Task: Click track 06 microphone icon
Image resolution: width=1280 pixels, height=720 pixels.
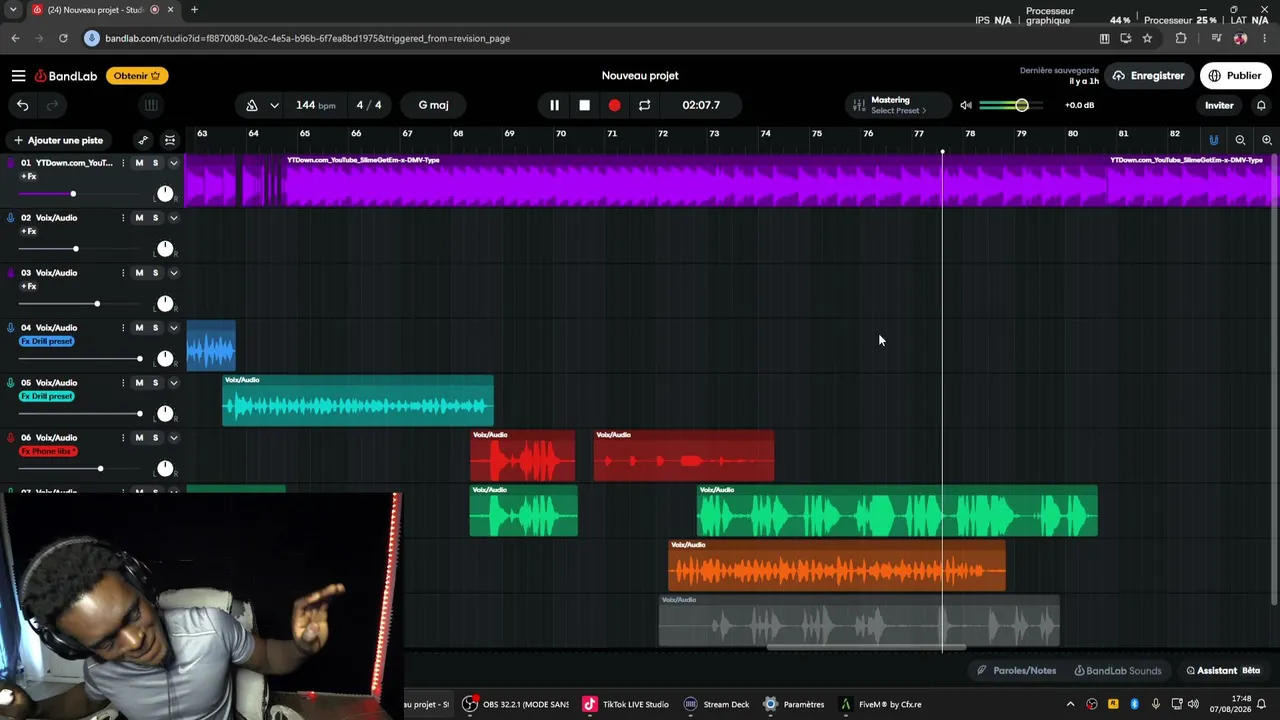Action: [11, 438]
